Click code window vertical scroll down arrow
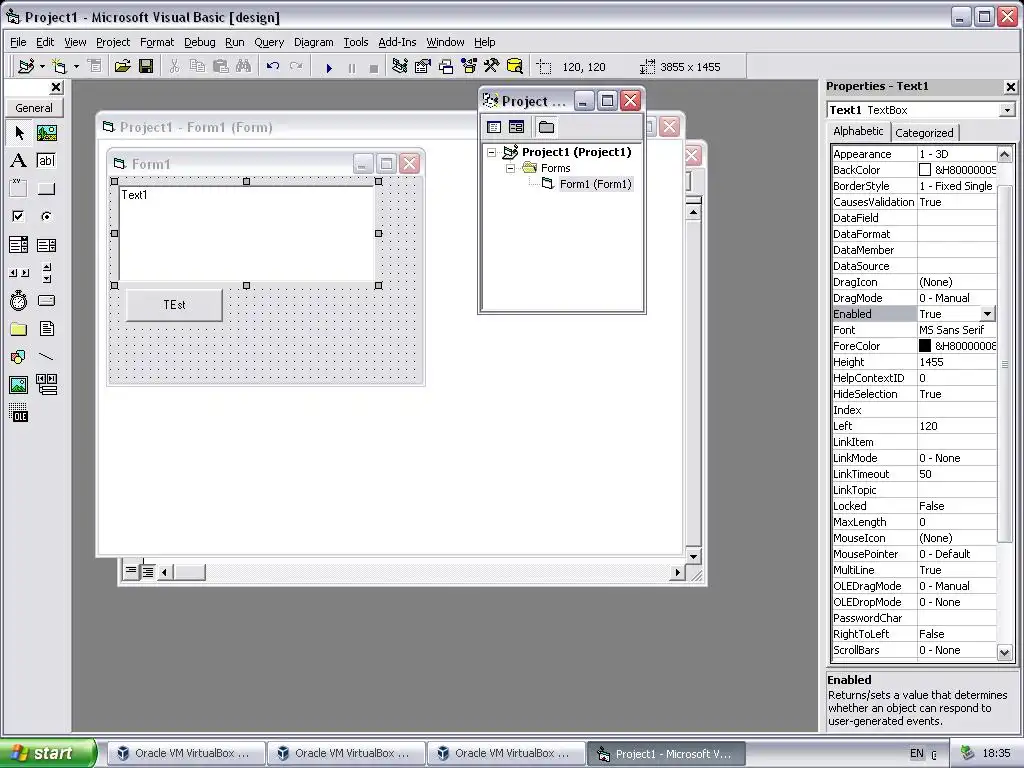The height and width of the screenshot is (768, 1024). (693, 556)
